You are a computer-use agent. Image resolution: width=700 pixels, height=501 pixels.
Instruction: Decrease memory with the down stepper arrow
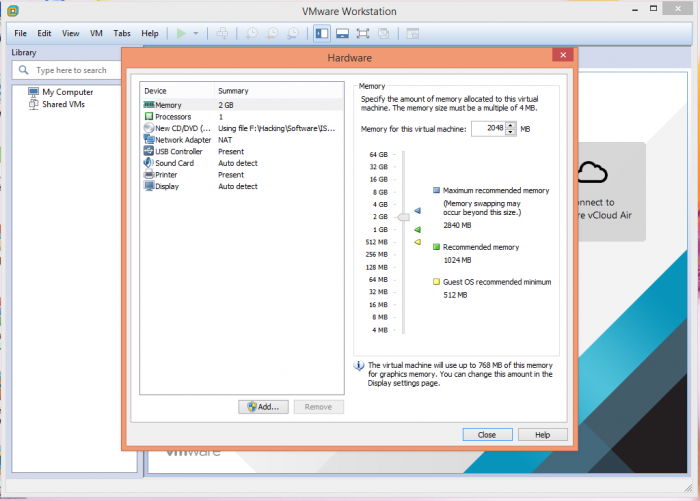tap(511, 132)
